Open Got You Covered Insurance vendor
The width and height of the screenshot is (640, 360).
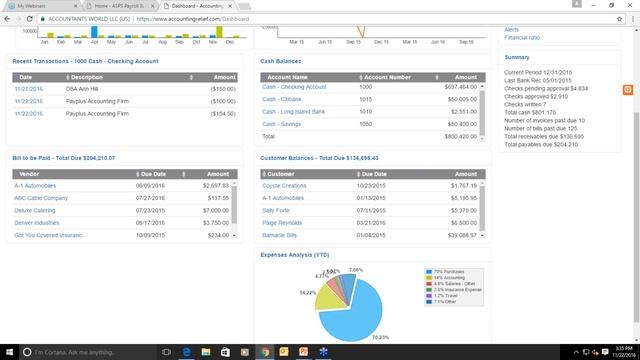pyautogui.click(x=49, y=235)
